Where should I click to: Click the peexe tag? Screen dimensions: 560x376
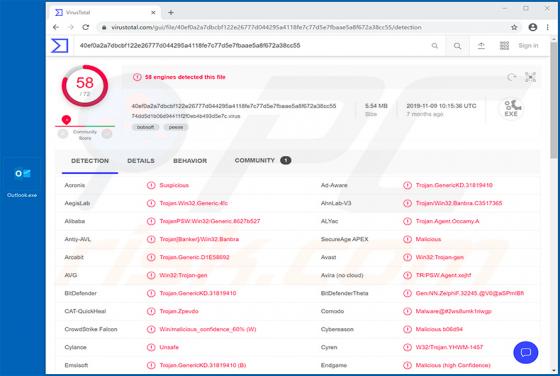[176, 127]
